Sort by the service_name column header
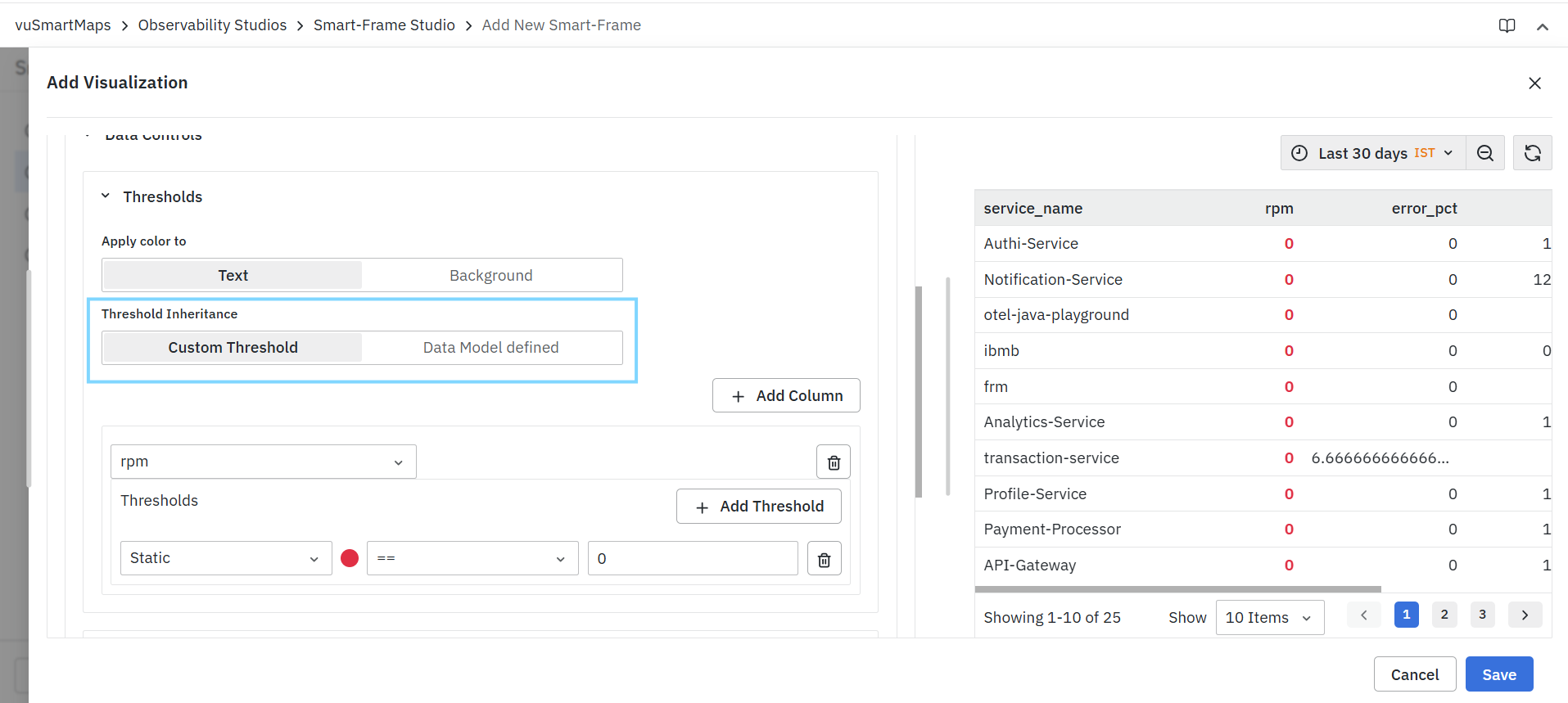The image size is (1568, 703). (1033, 209)
